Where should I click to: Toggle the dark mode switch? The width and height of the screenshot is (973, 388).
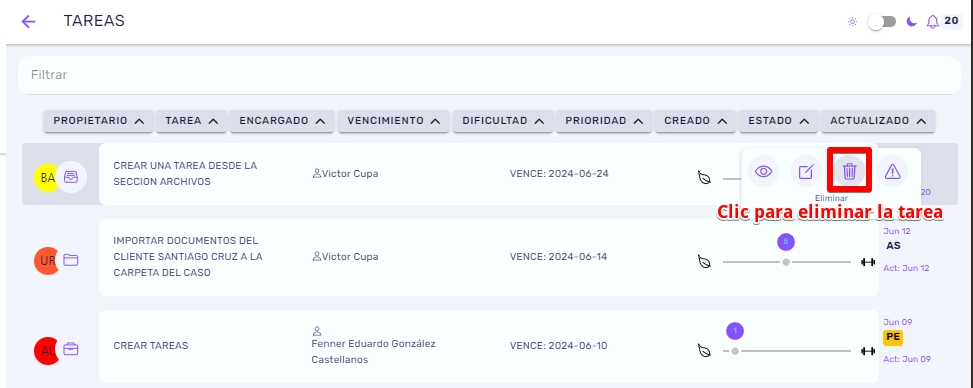[882, 22]
